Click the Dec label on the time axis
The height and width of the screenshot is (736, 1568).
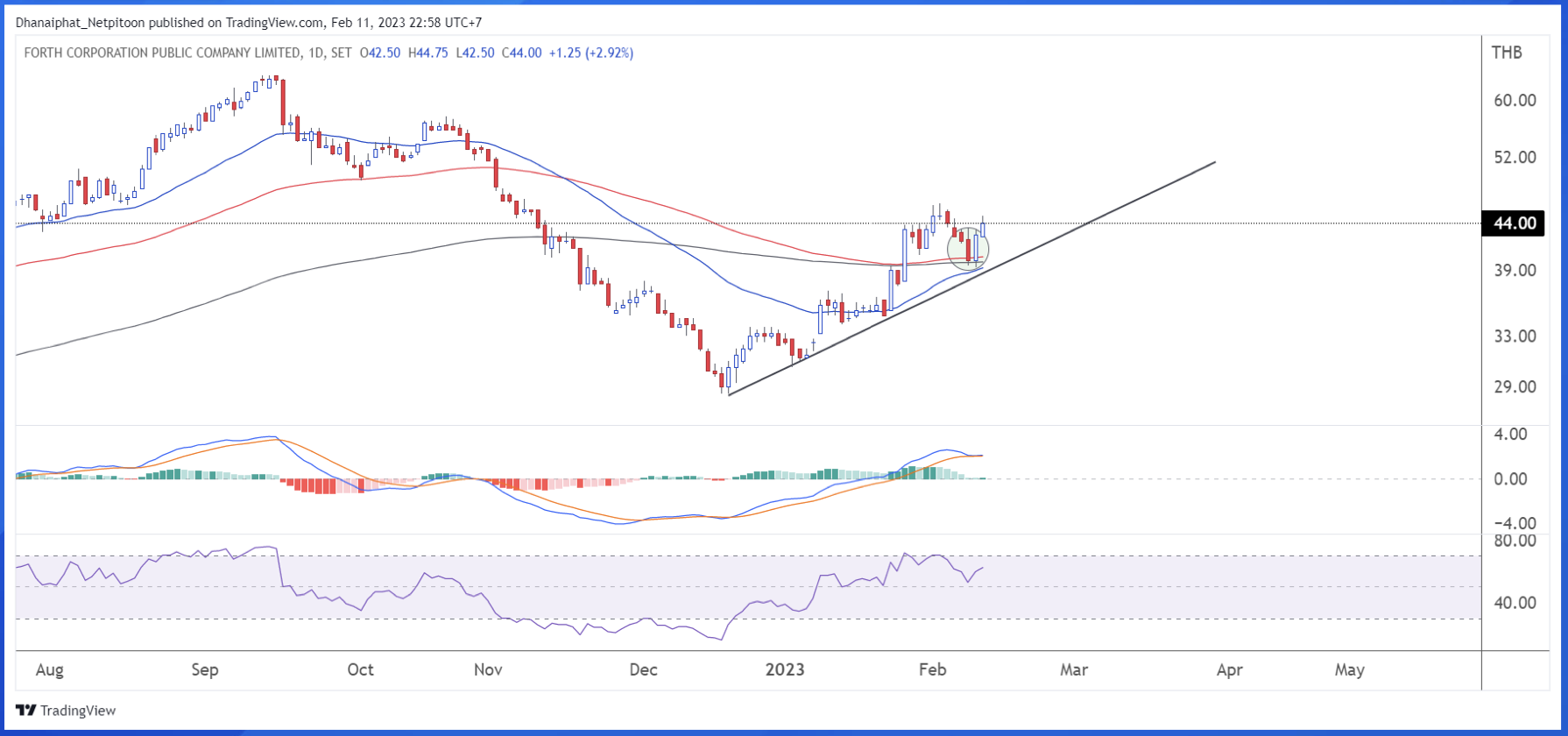[x=643, y=670]
